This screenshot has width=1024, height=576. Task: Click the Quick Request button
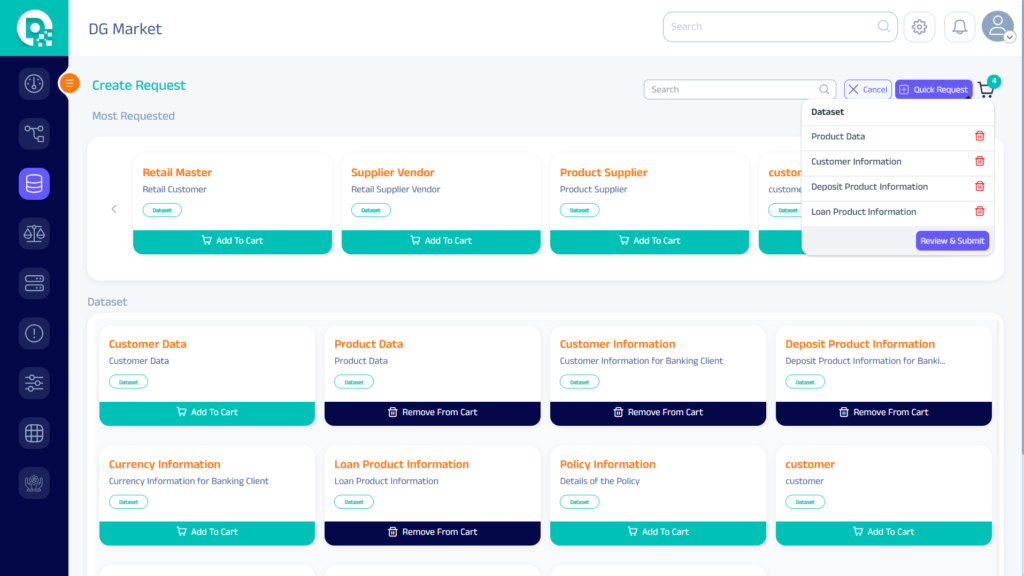point(933,89)
